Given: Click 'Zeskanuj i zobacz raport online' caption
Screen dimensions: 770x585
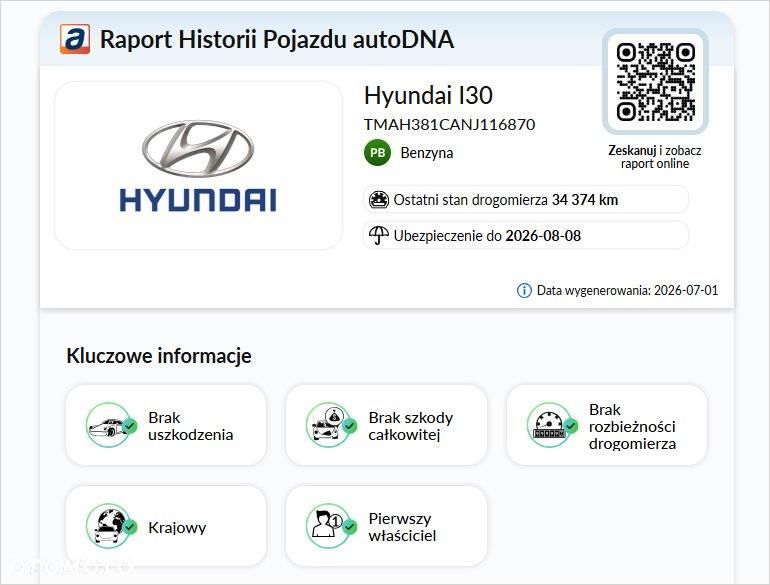Looking at the screenshot, I should coord(655,157).
